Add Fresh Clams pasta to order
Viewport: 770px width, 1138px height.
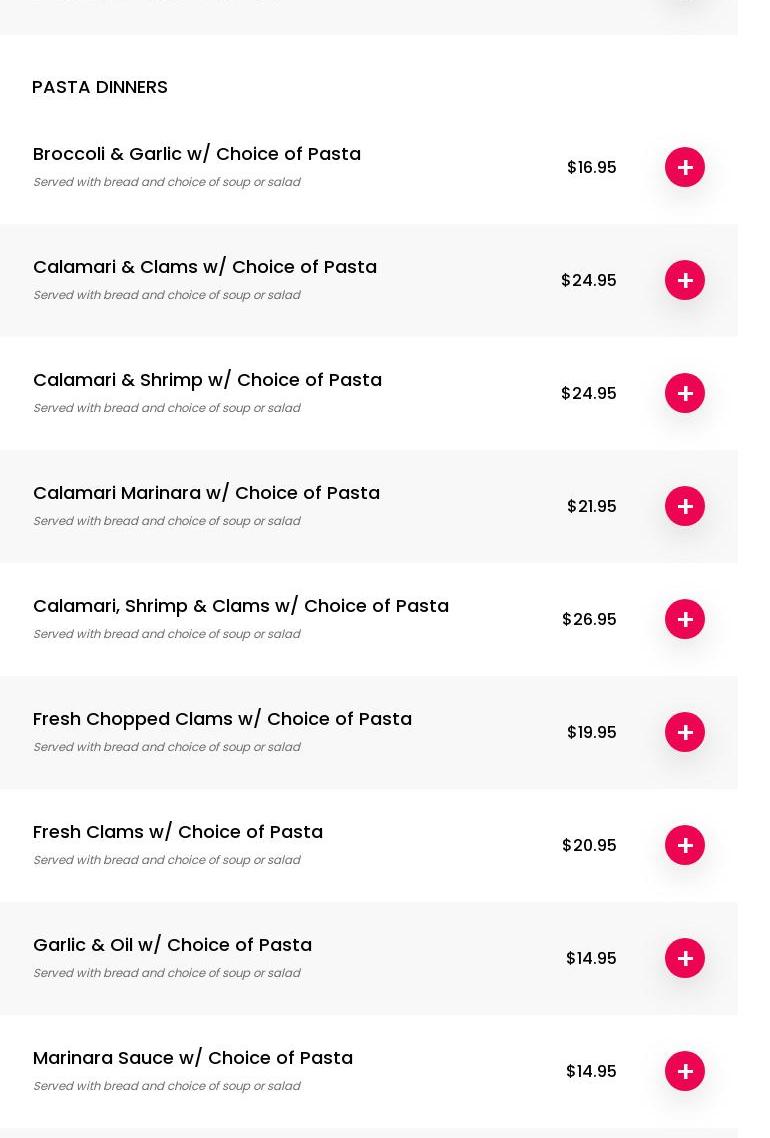(685, 845)
